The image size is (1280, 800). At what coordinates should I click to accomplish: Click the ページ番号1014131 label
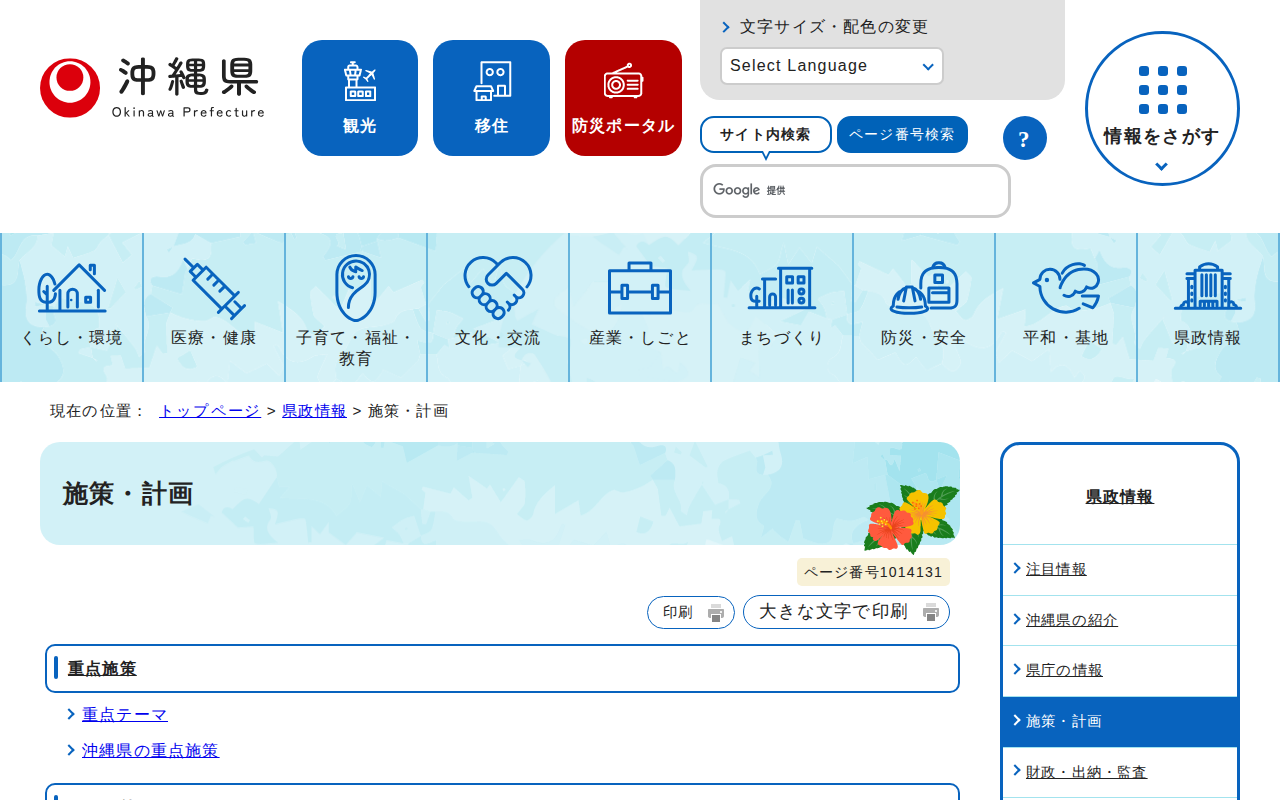point(873,573)
